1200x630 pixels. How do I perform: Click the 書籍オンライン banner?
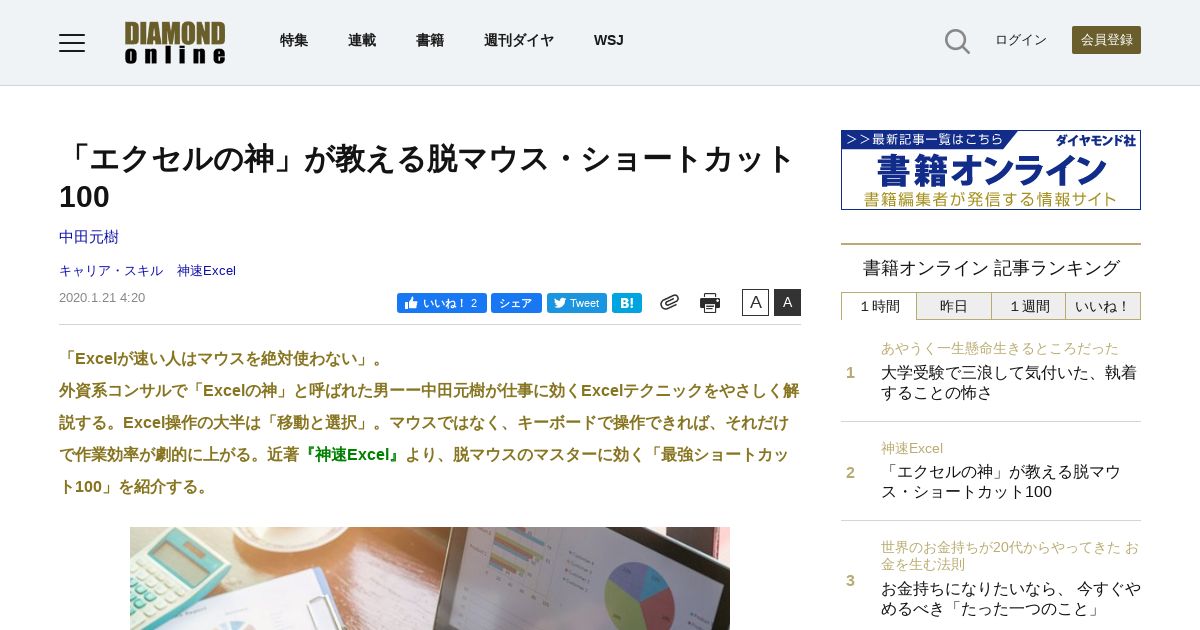pyautogui.click(x=991, y=170)
